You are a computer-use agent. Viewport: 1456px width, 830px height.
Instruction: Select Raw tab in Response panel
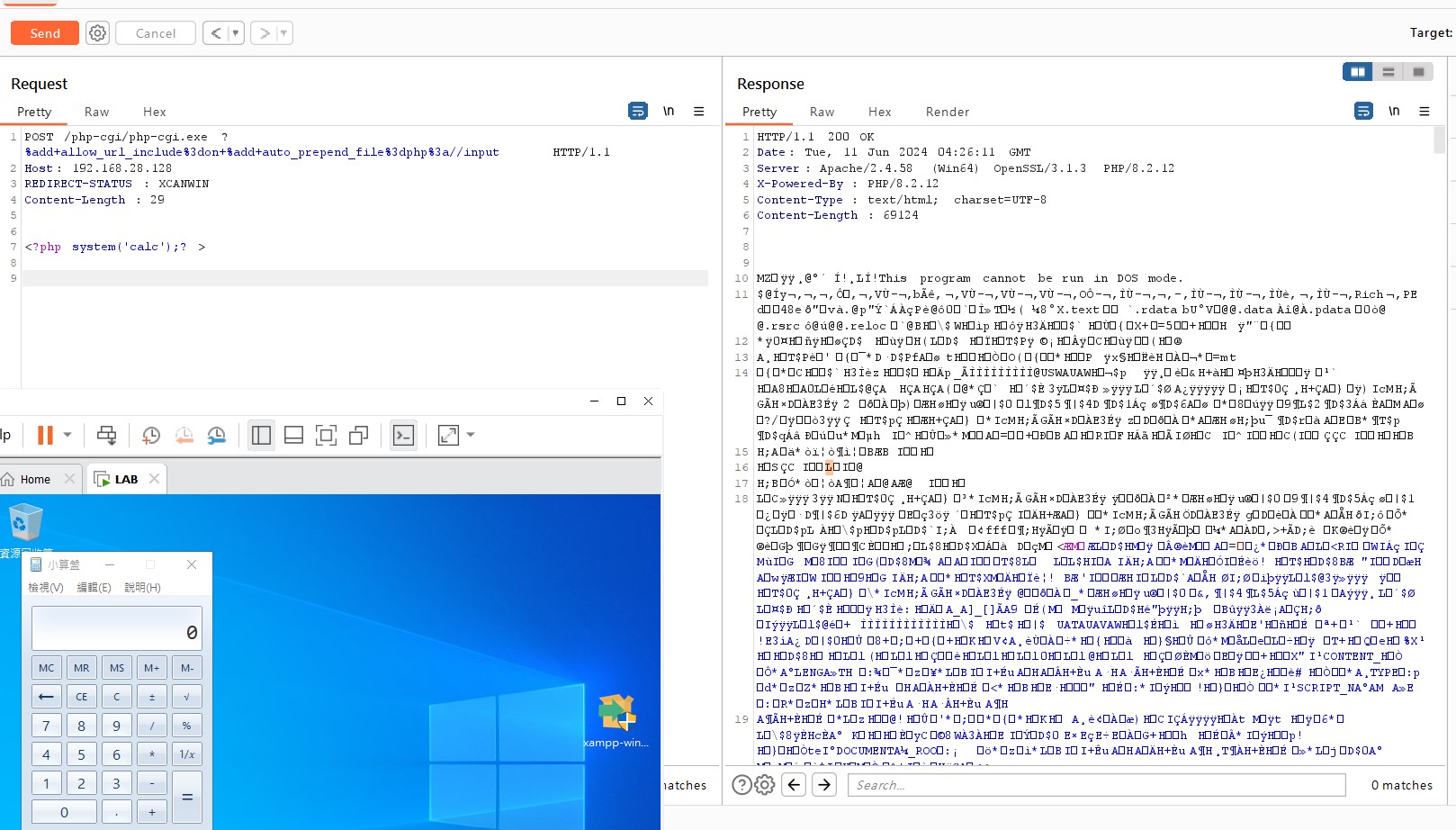coord(822,112)
